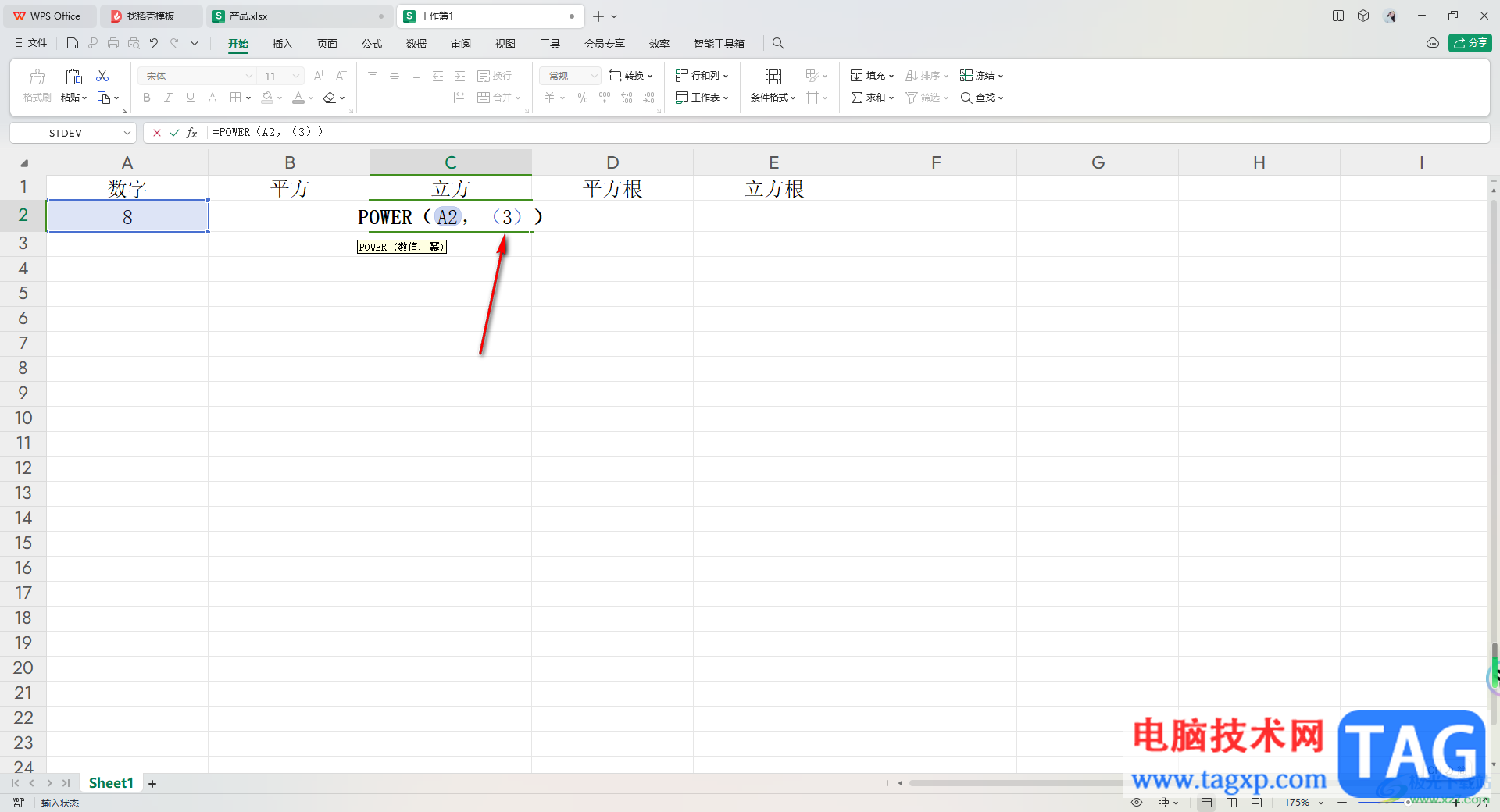Image resolution: width=1500 pixels, height=812 pixels.
Task: Click the Find (查找) button
Action: pos(981,98)
